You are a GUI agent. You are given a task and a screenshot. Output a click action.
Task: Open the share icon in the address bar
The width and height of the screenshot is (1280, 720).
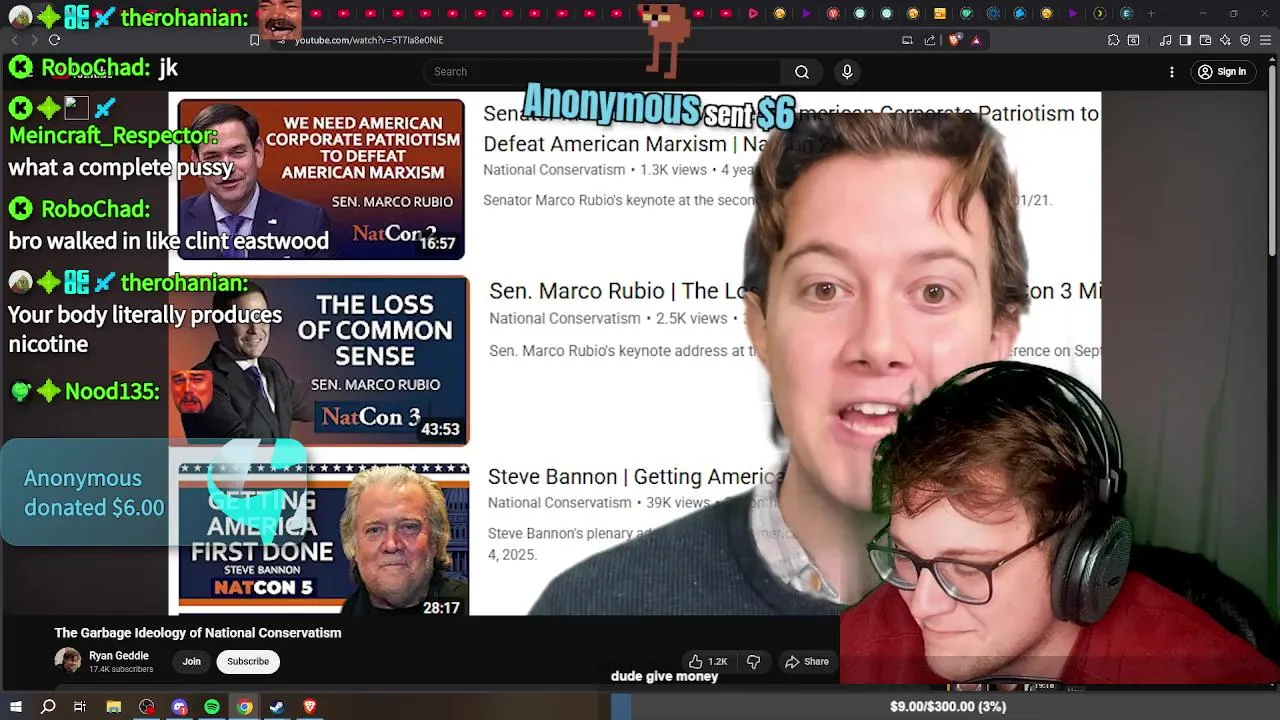[930, 40]
